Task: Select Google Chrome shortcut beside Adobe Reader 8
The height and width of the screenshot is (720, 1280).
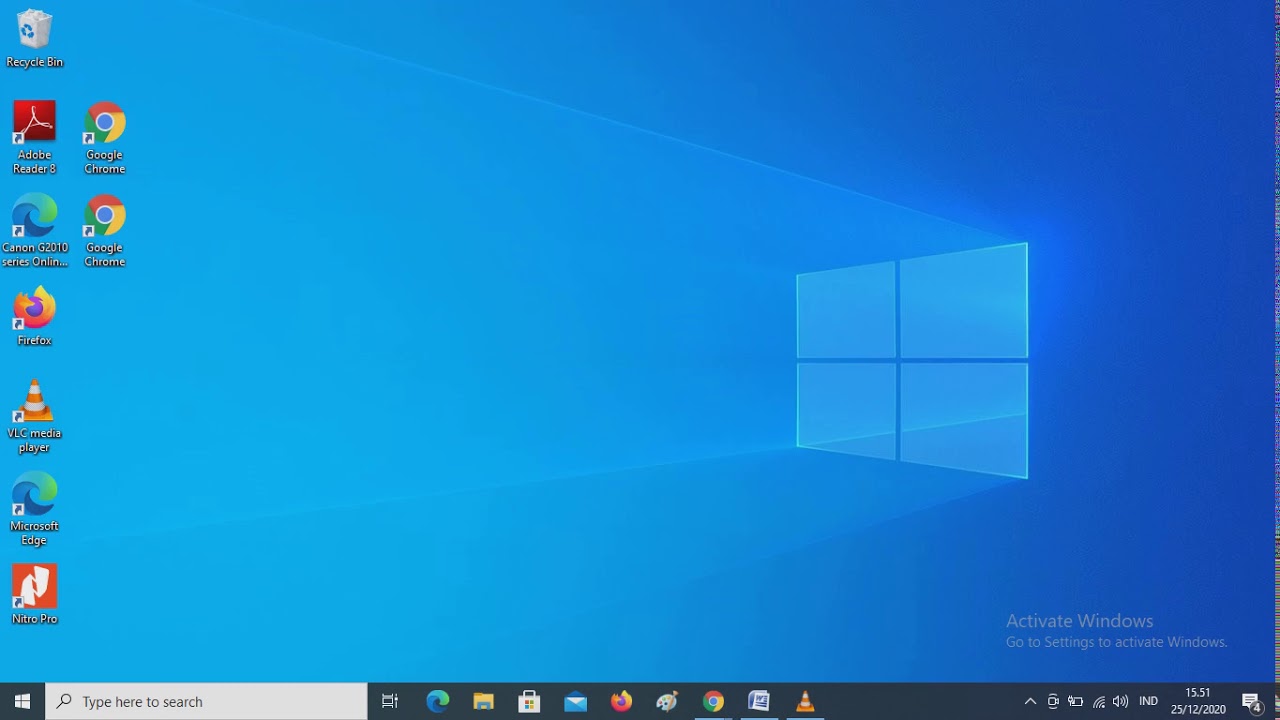Action: coord(105,138)
